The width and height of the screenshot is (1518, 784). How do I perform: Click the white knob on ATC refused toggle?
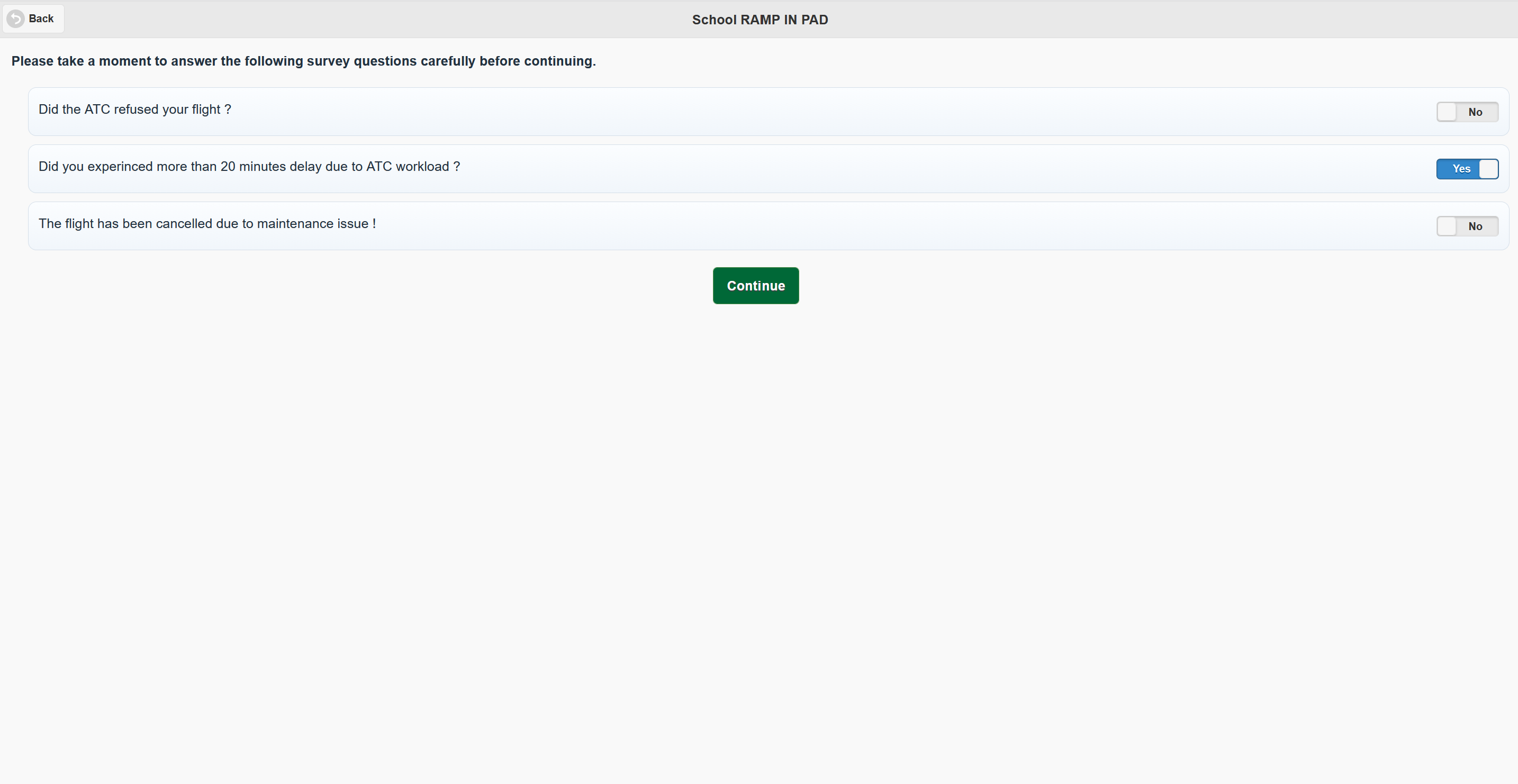pyautogui.click(x=1447, y=112)
